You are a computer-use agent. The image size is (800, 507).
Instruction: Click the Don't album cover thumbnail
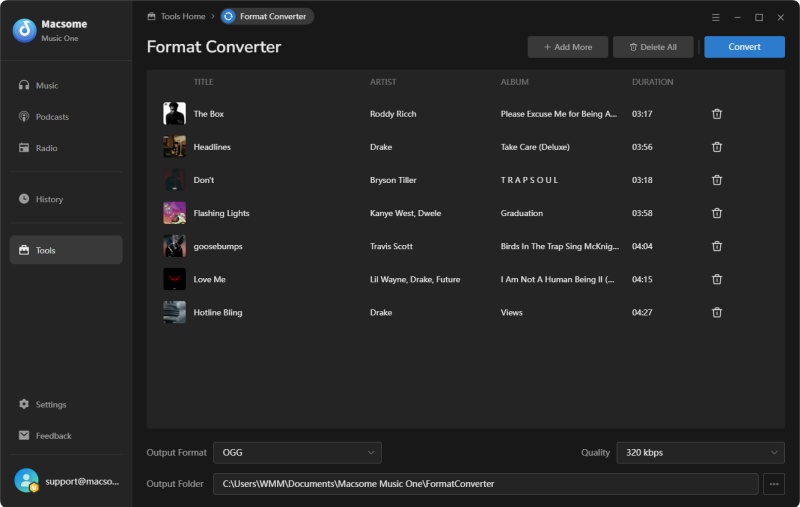pos(174,180)
